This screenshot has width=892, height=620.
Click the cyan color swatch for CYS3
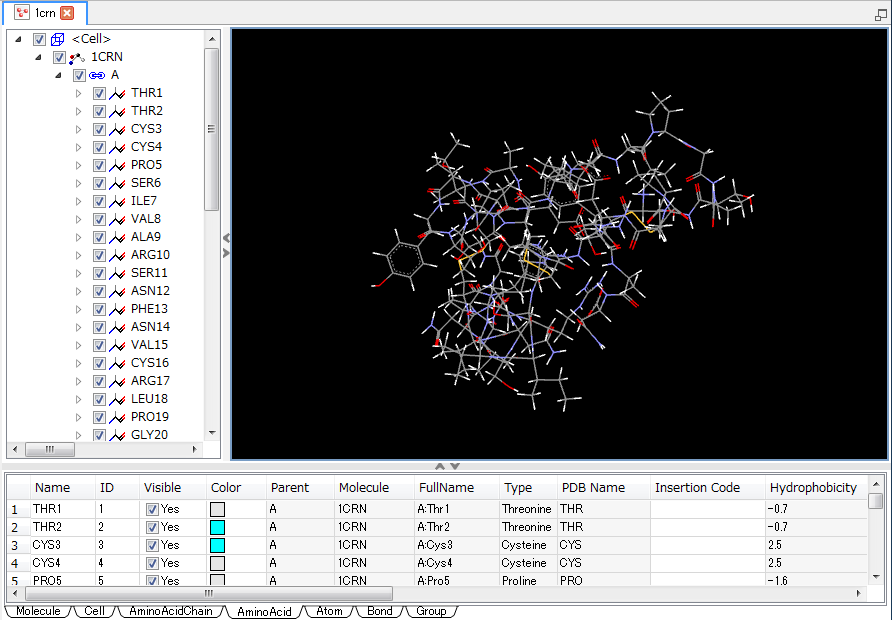[217, 545]
